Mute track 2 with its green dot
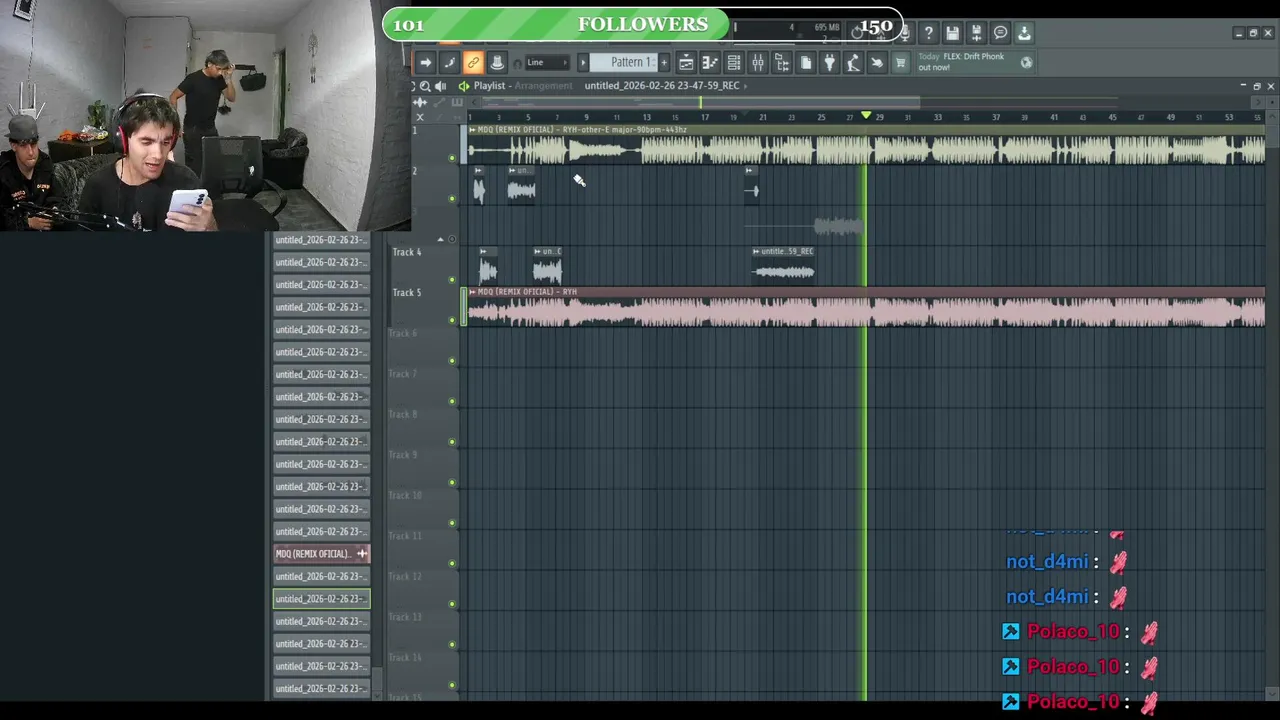The image size is (1280, 720). [x=452, y=198]
